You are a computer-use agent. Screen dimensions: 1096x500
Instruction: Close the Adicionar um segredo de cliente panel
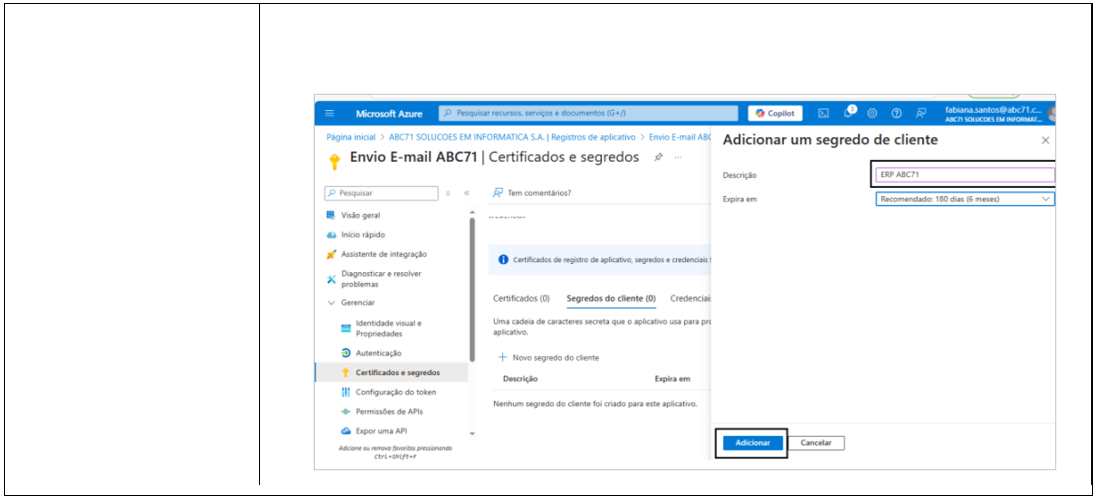1045,141
